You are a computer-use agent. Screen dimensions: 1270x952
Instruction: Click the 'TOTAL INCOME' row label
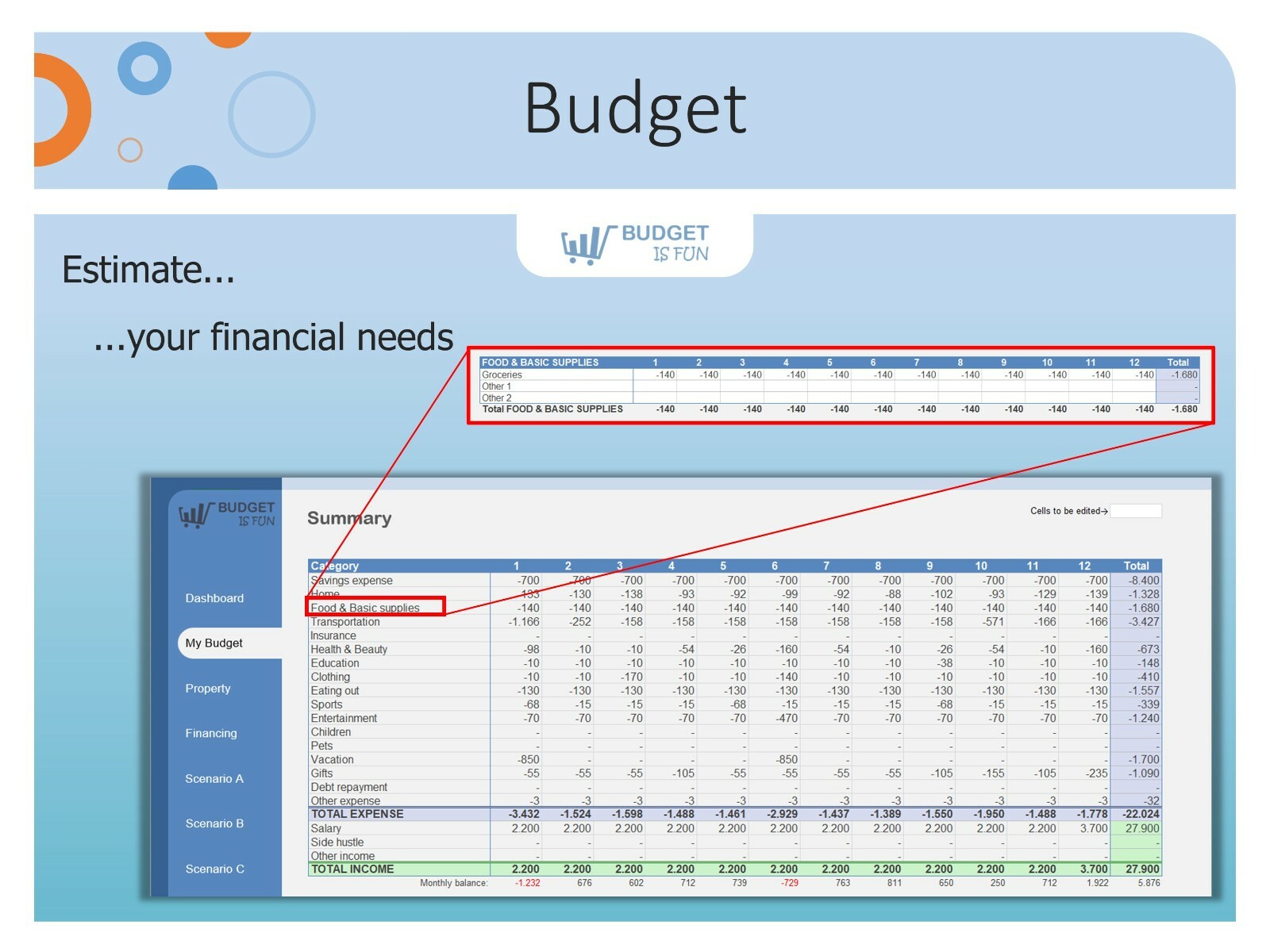(352, 869)
